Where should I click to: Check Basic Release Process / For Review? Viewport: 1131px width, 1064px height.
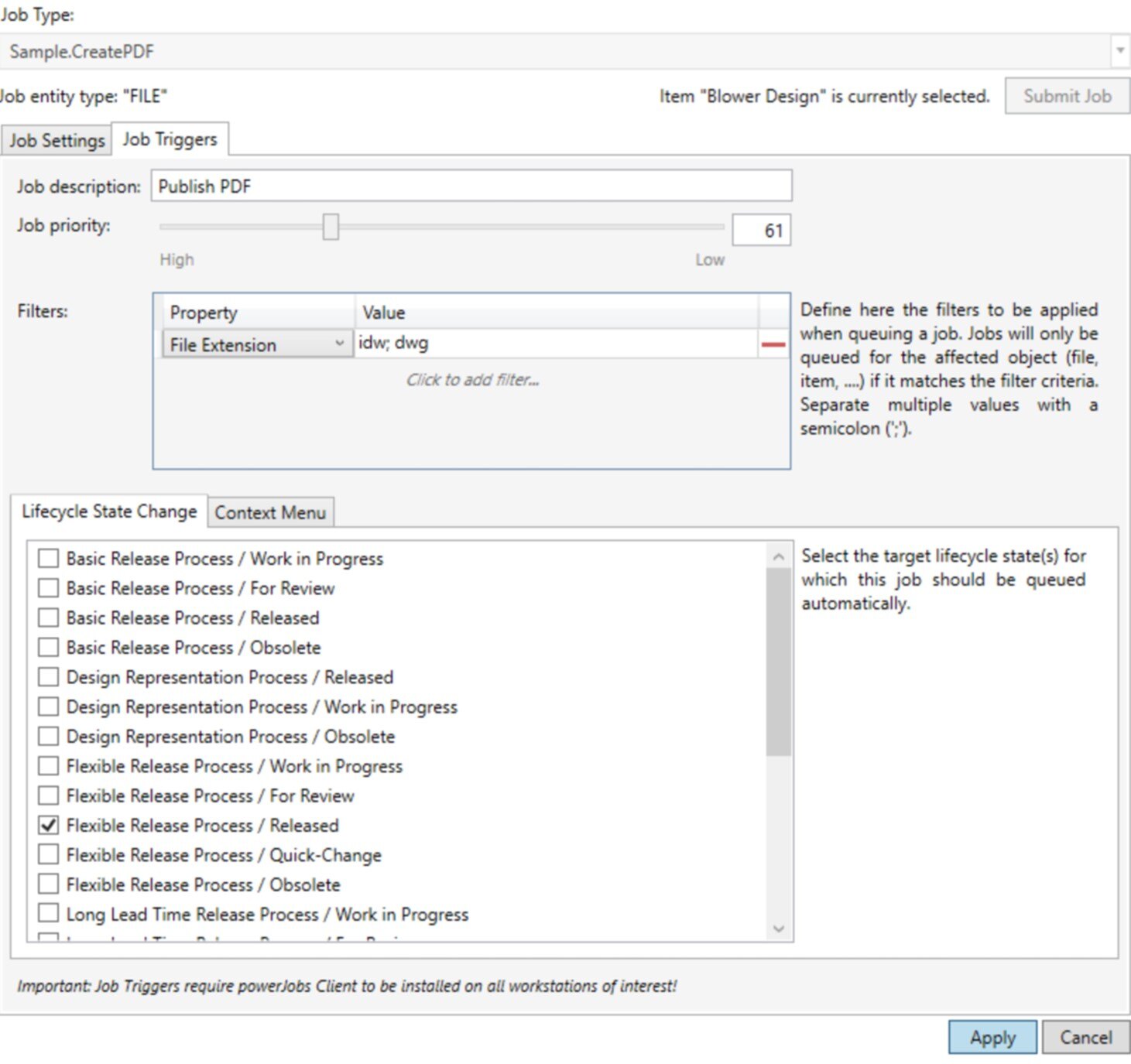click(x=49, y=588)
